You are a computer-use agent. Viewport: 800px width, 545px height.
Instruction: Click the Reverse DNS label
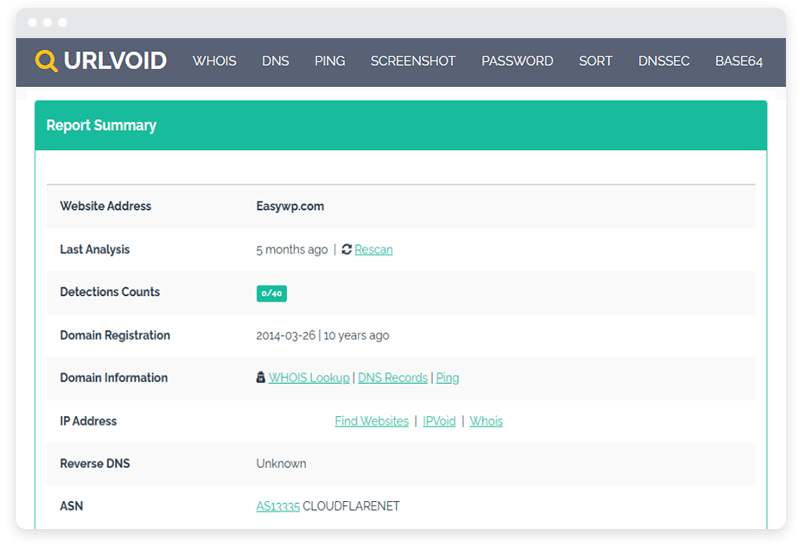coord(95,463)
